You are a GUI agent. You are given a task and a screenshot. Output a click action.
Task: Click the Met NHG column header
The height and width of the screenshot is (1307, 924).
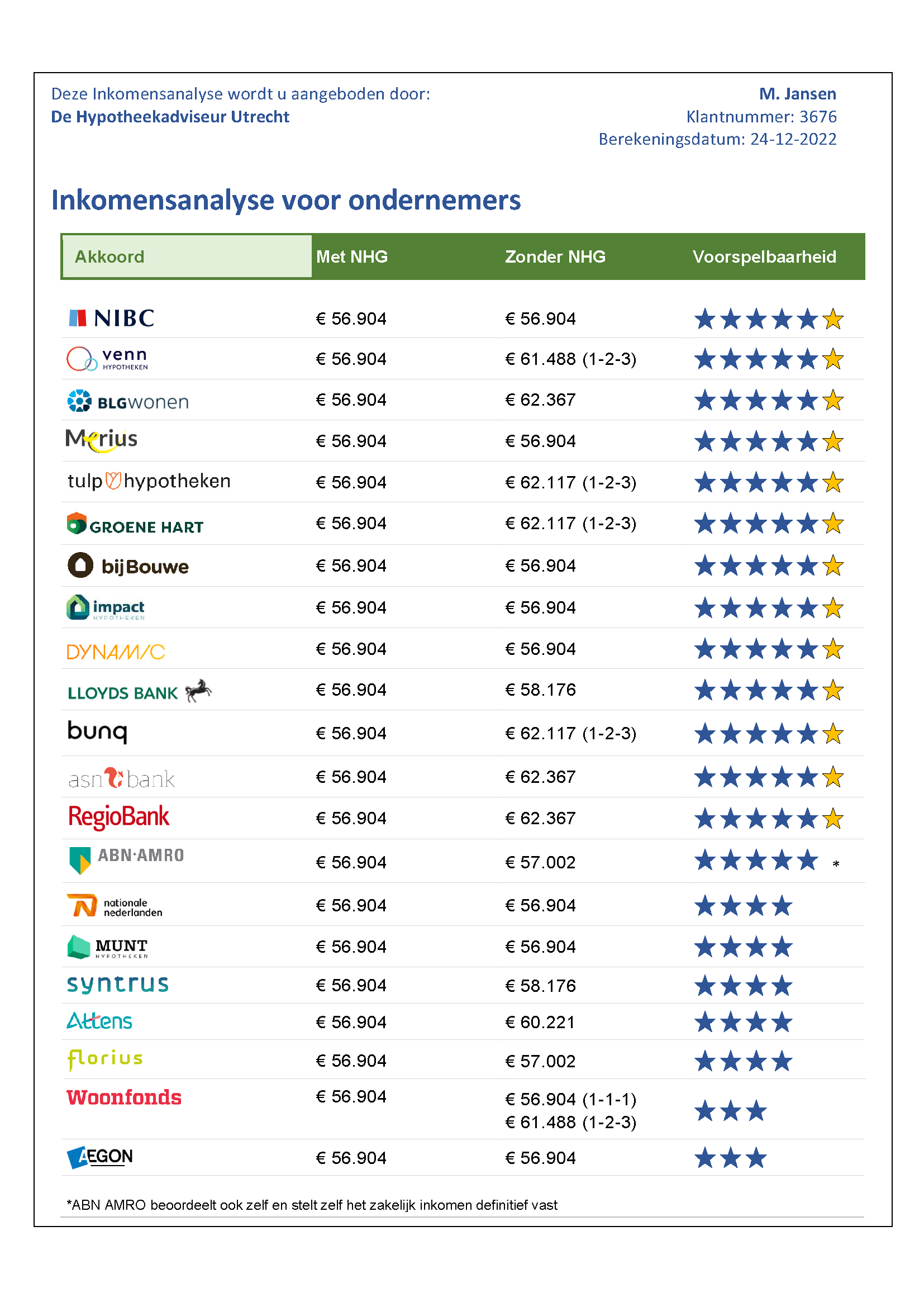(351, 256)
